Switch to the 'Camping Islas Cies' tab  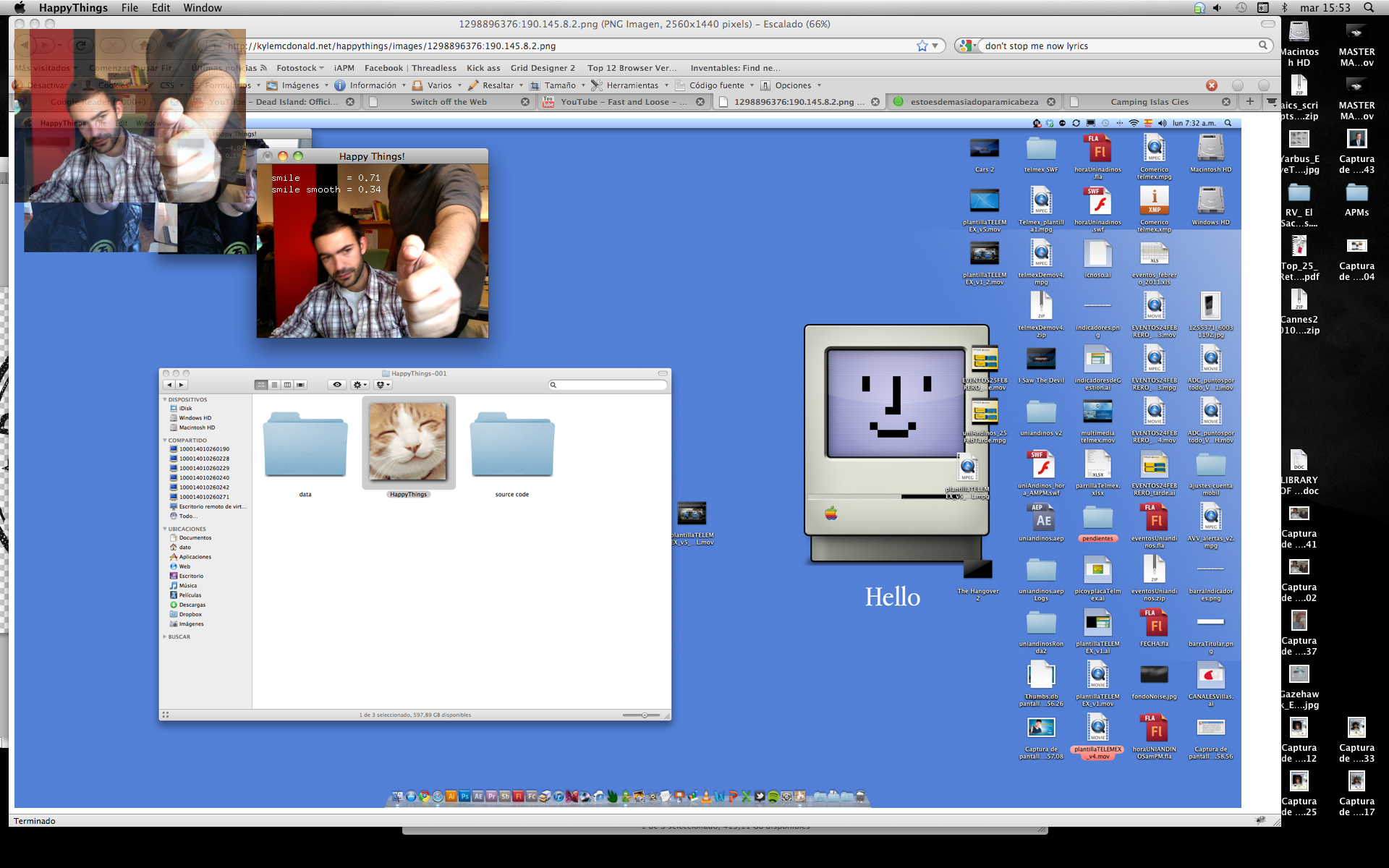[1149, 102]
